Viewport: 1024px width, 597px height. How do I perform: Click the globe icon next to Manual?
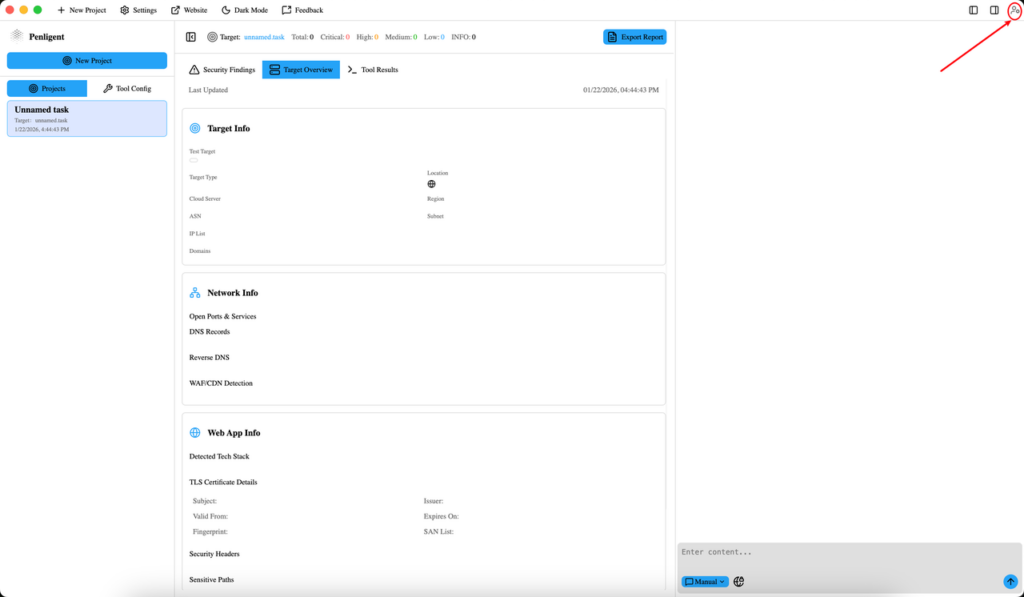pos(739,581)
